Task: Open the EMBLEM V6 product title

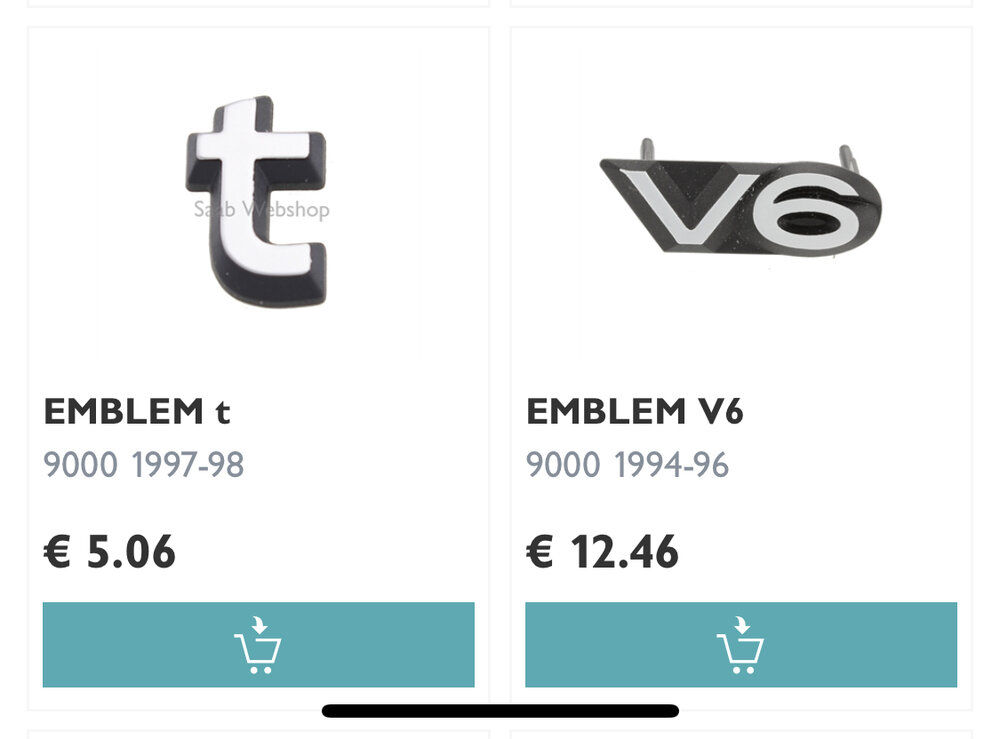Action: (x=635, y=411)
